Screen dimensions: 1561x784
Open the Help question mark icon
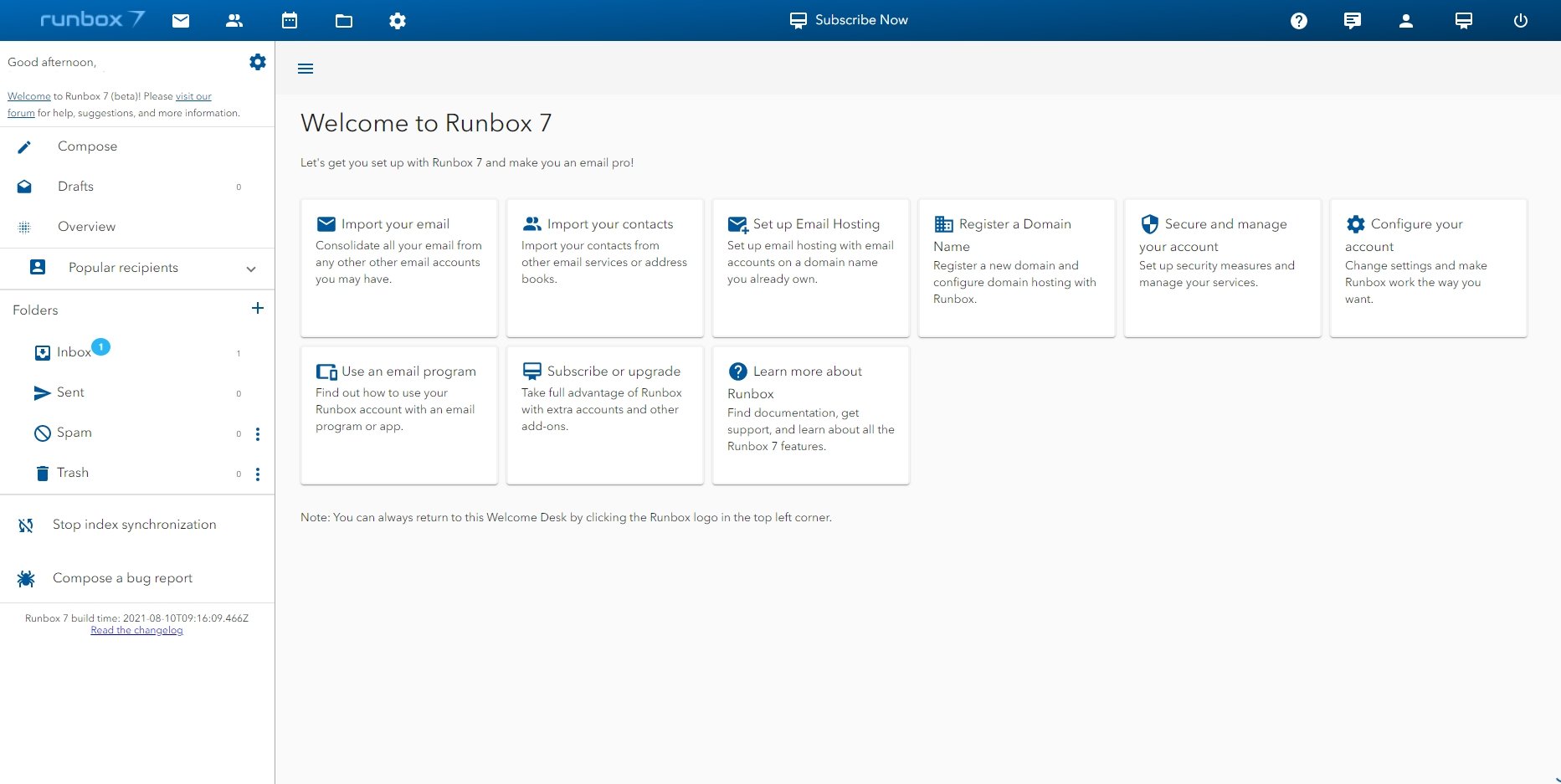click(1299, 21)
